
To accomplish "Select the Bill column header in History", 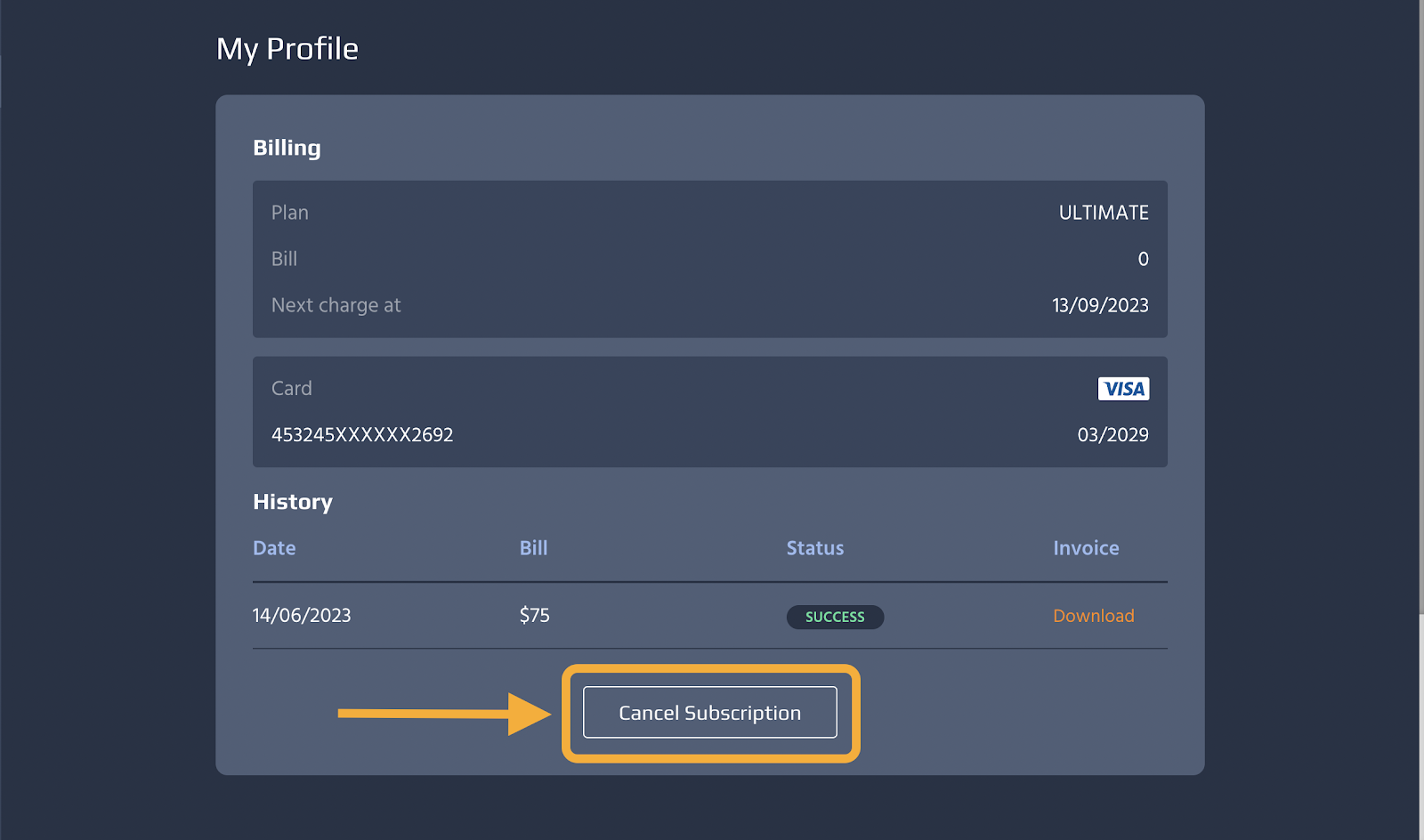I will click(533, 548).
